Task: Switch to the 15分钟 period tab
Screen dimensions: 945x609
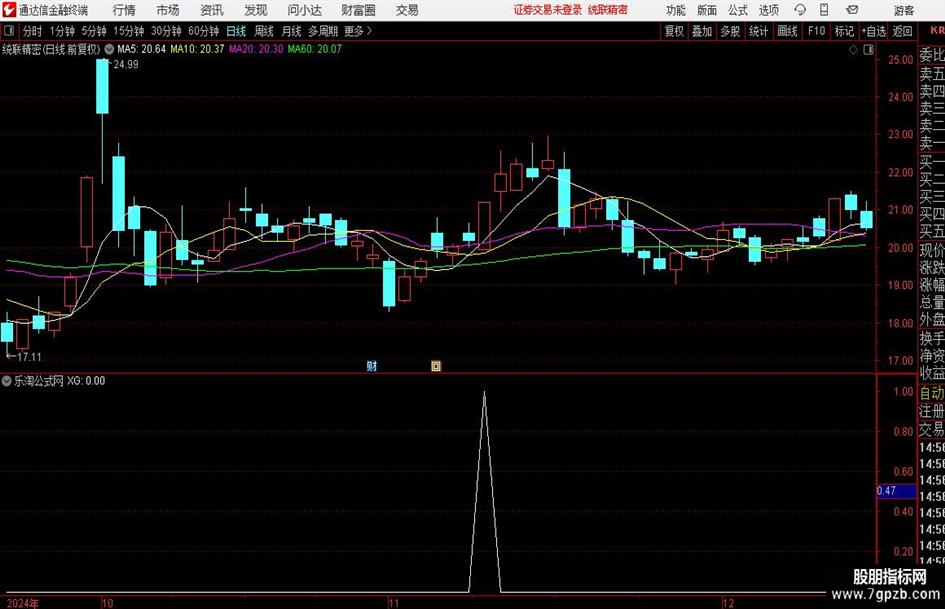Action: [x=129, y=31]
